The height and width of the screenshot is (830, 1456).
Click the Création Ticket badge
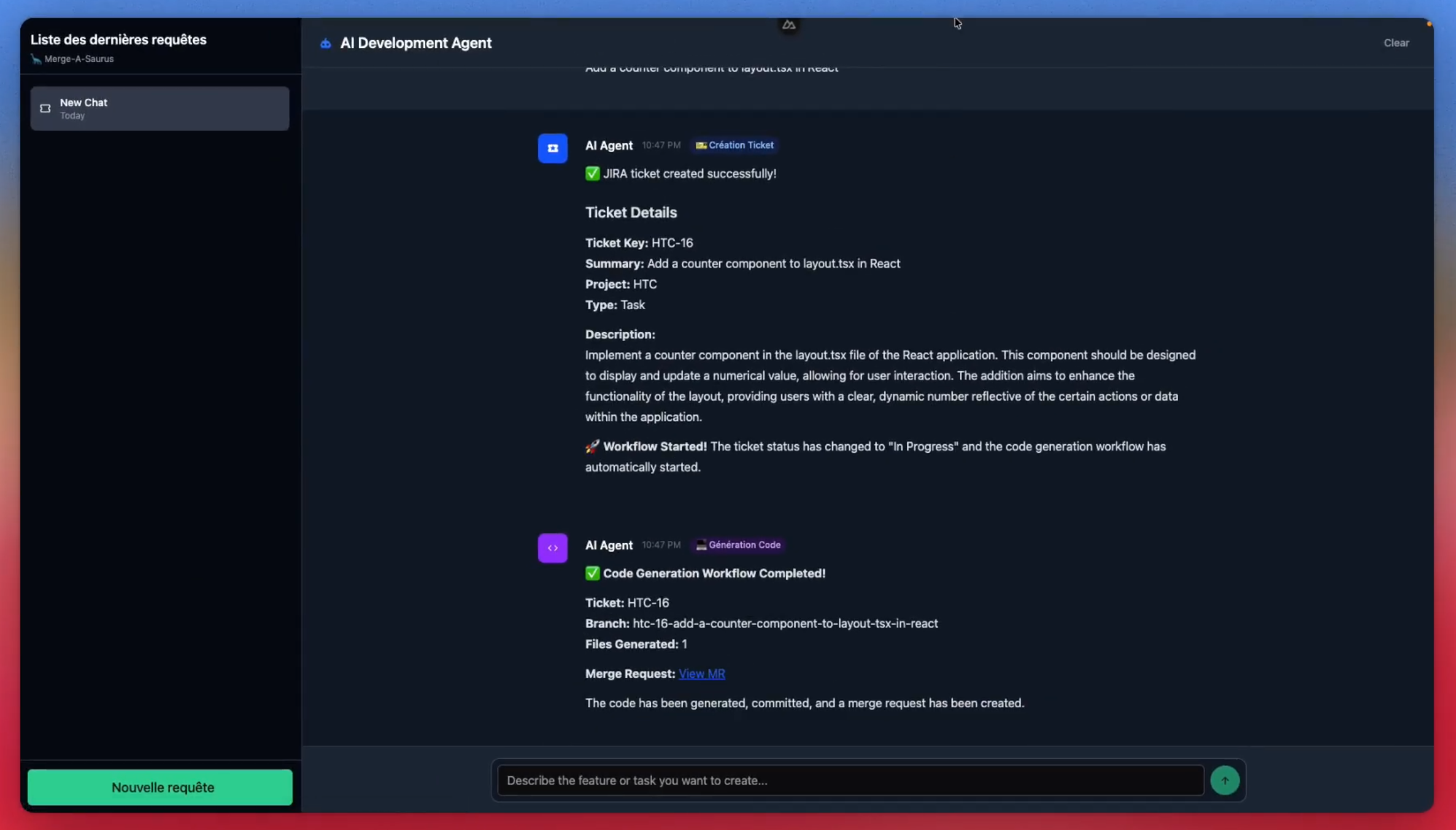pos(734,145)
